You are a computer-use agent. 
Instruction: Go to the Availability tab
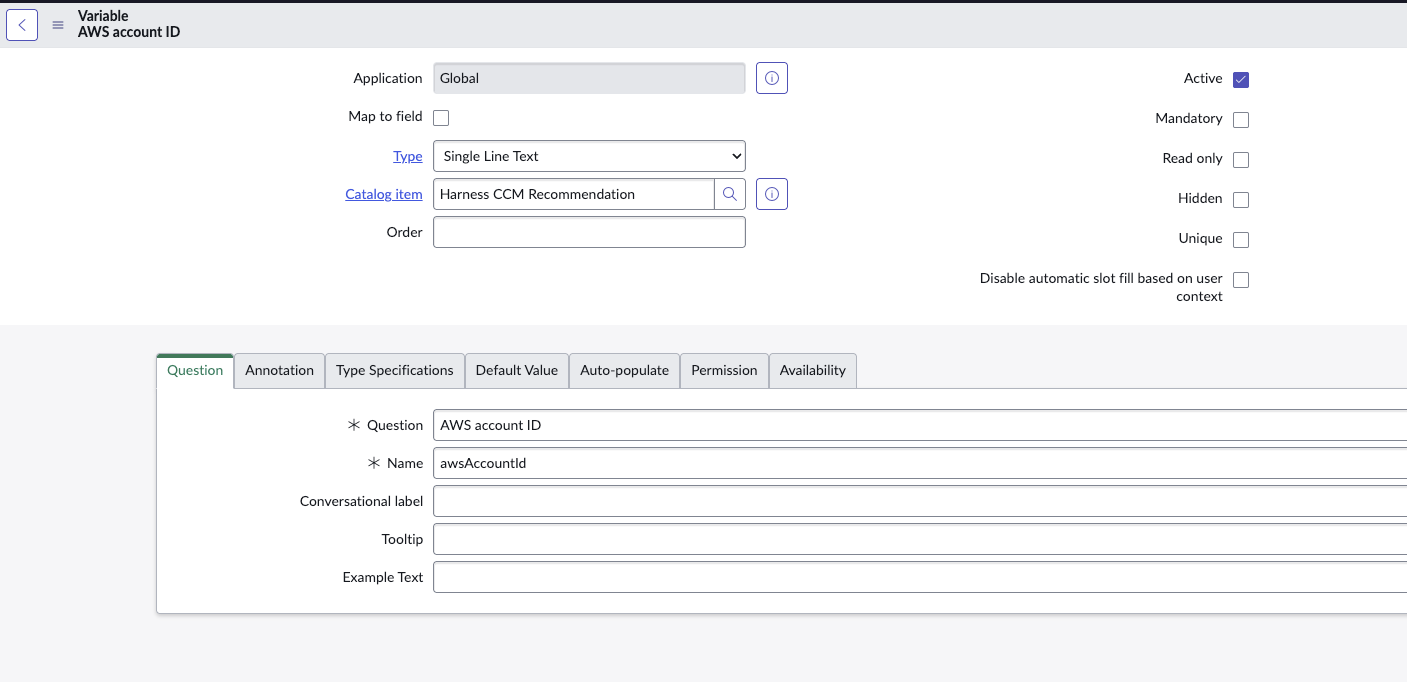point(812,370)
